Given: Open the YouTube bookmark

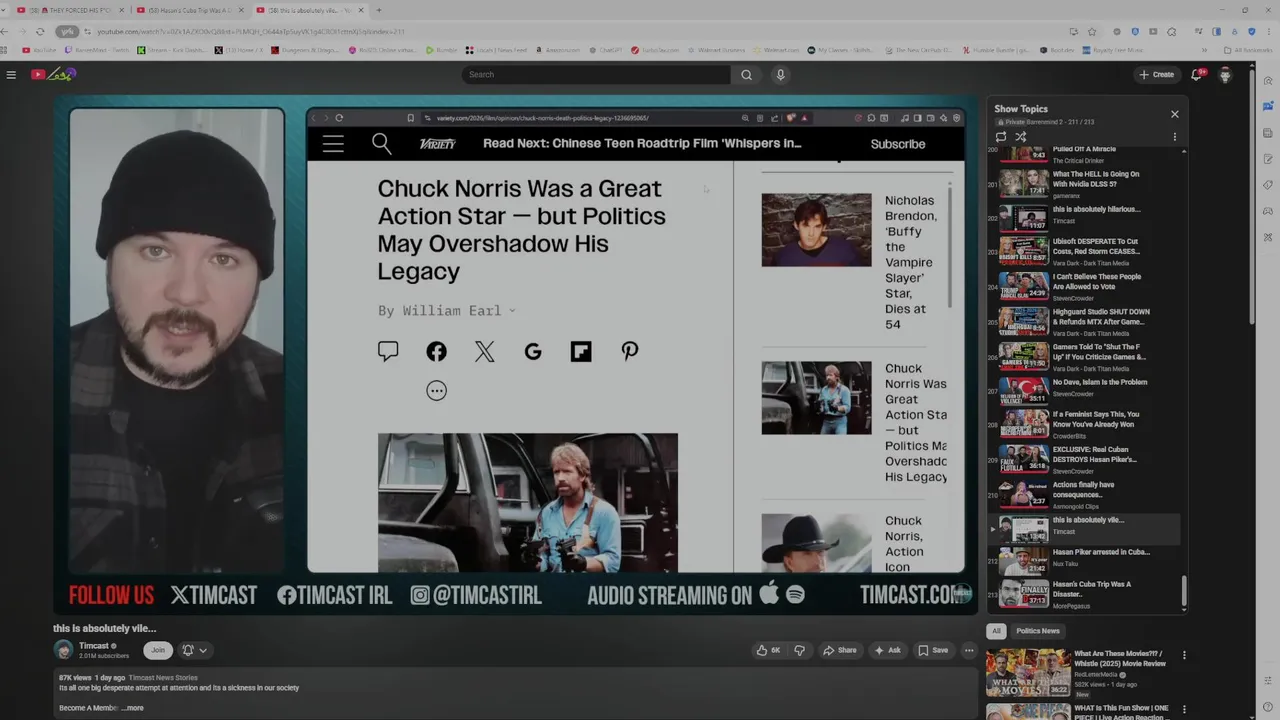Looking at the screenshot, I should 40,50.
